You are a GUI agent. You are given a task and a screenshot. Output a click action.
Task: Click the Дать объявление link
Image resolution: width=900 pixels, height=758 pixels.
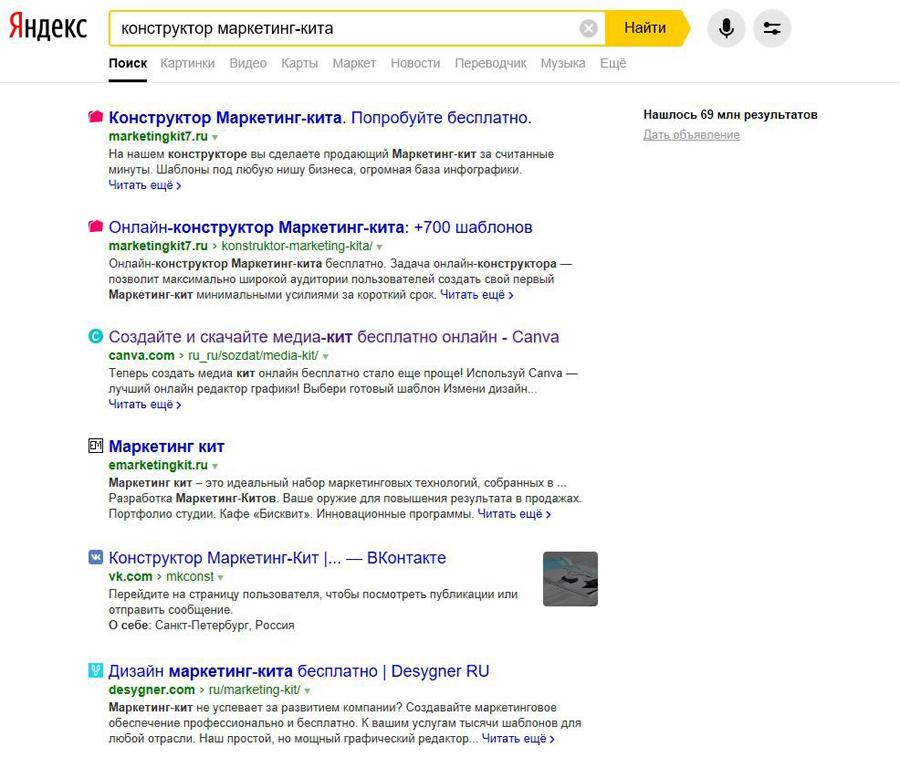tap(691, 135)
